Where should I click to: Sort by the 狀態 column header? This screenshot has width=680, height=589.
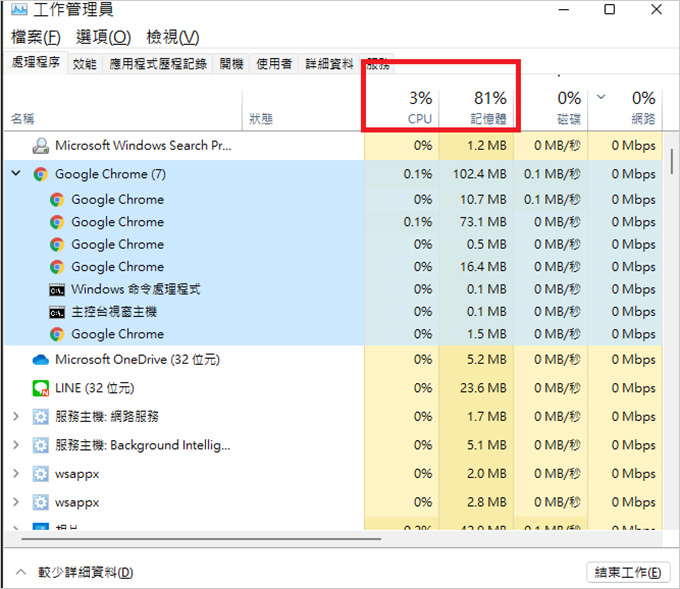pyautogui.click(x=303, y=109)
